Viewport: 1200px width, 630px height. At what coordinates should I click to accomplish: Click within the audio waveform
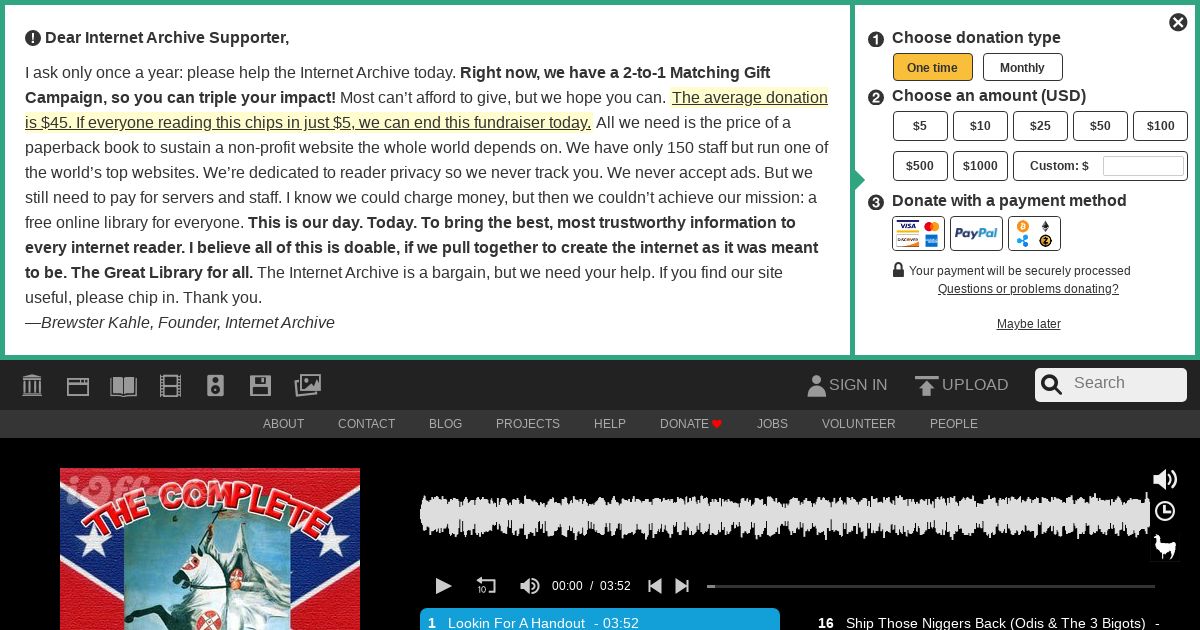tap(785, 516)
